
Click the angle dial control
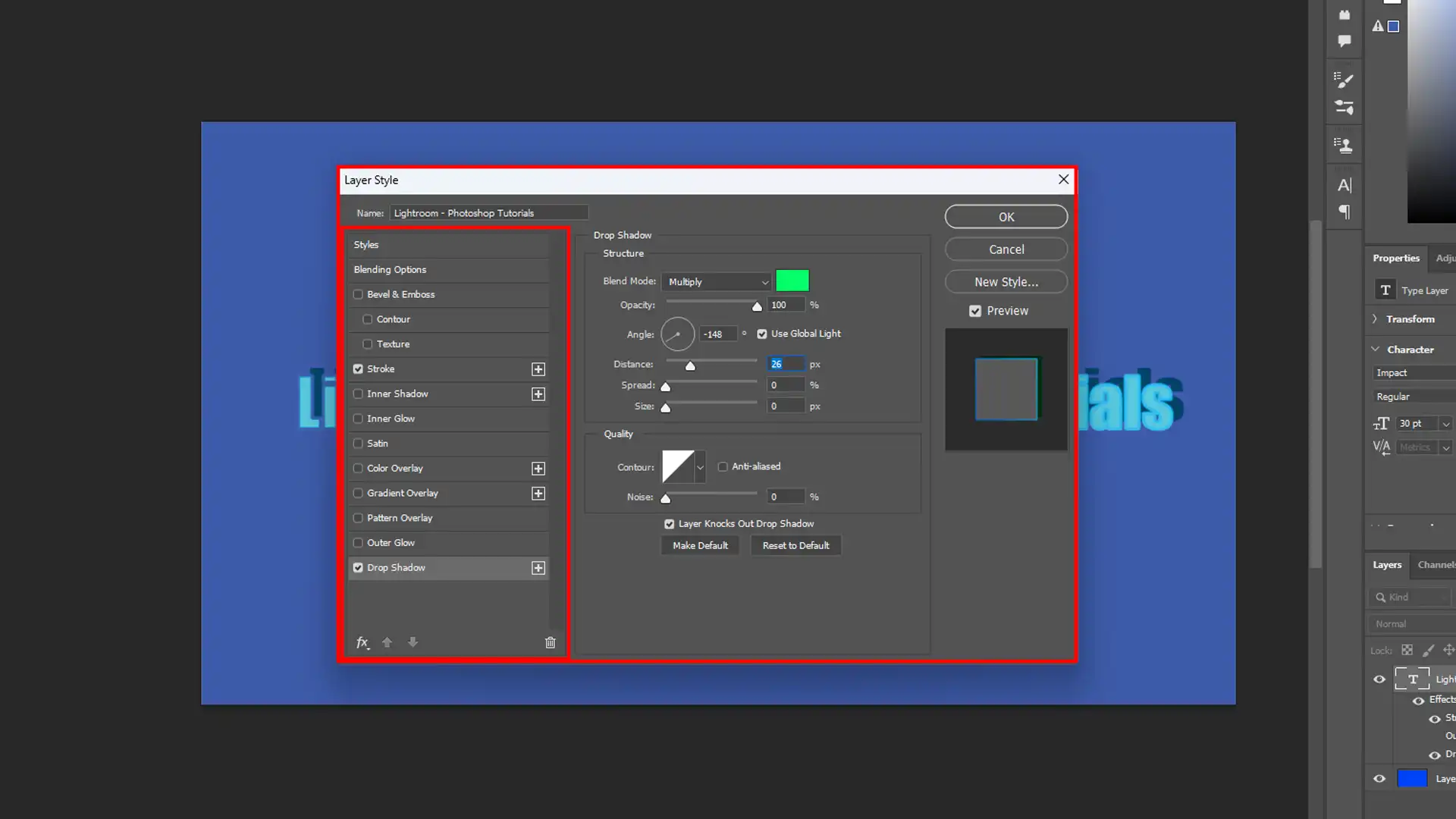pos(677,334)
